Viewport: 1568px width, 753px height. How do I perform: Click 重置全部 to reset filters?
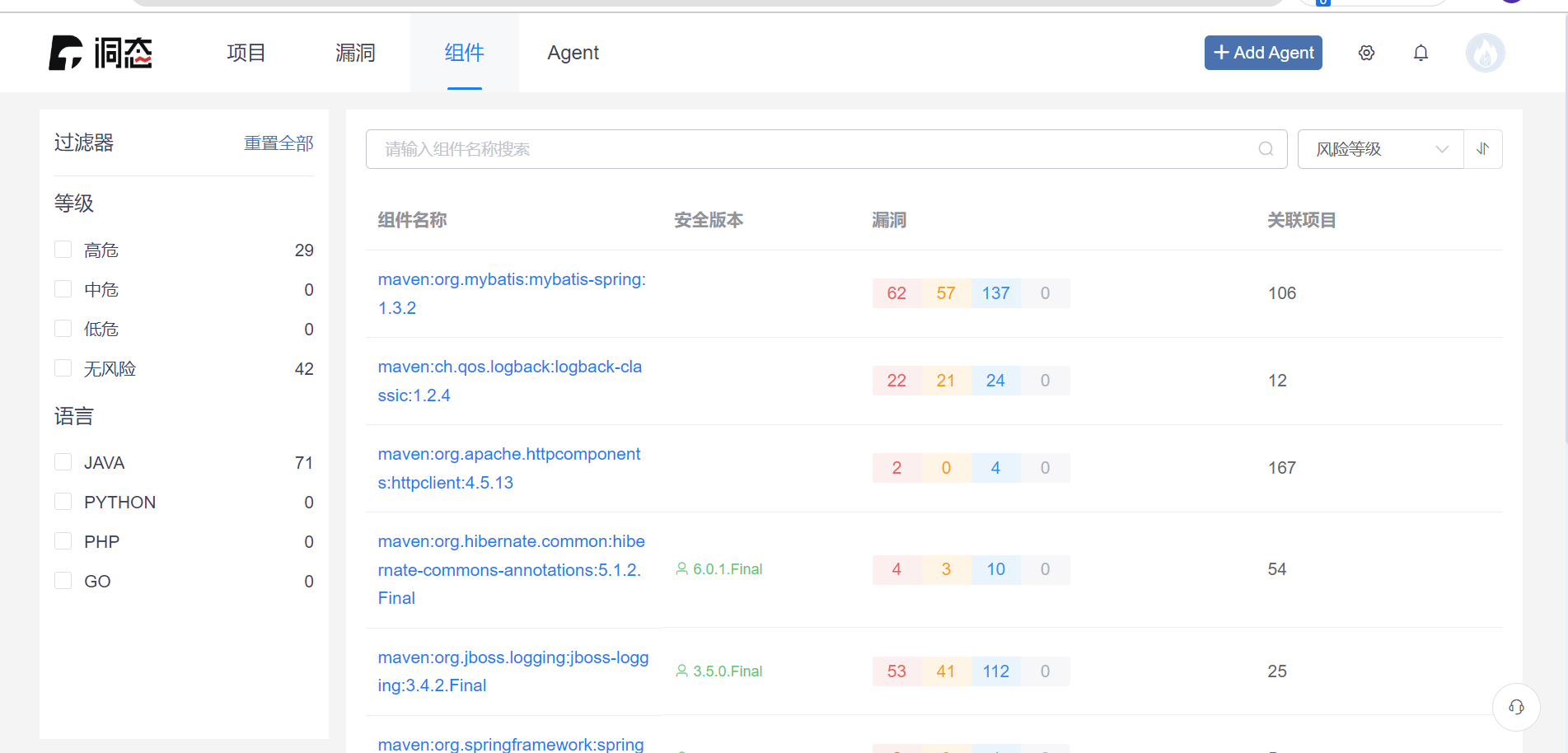278,143
